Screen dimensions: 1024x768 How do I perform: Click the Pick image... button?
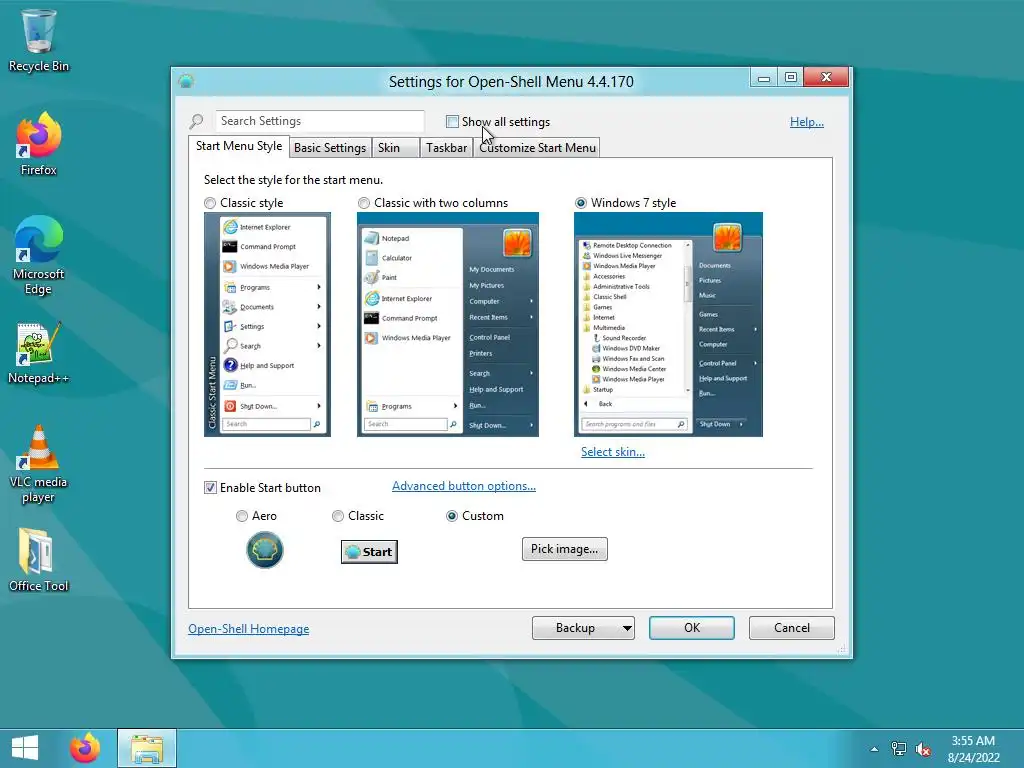[x=564, y=549]
